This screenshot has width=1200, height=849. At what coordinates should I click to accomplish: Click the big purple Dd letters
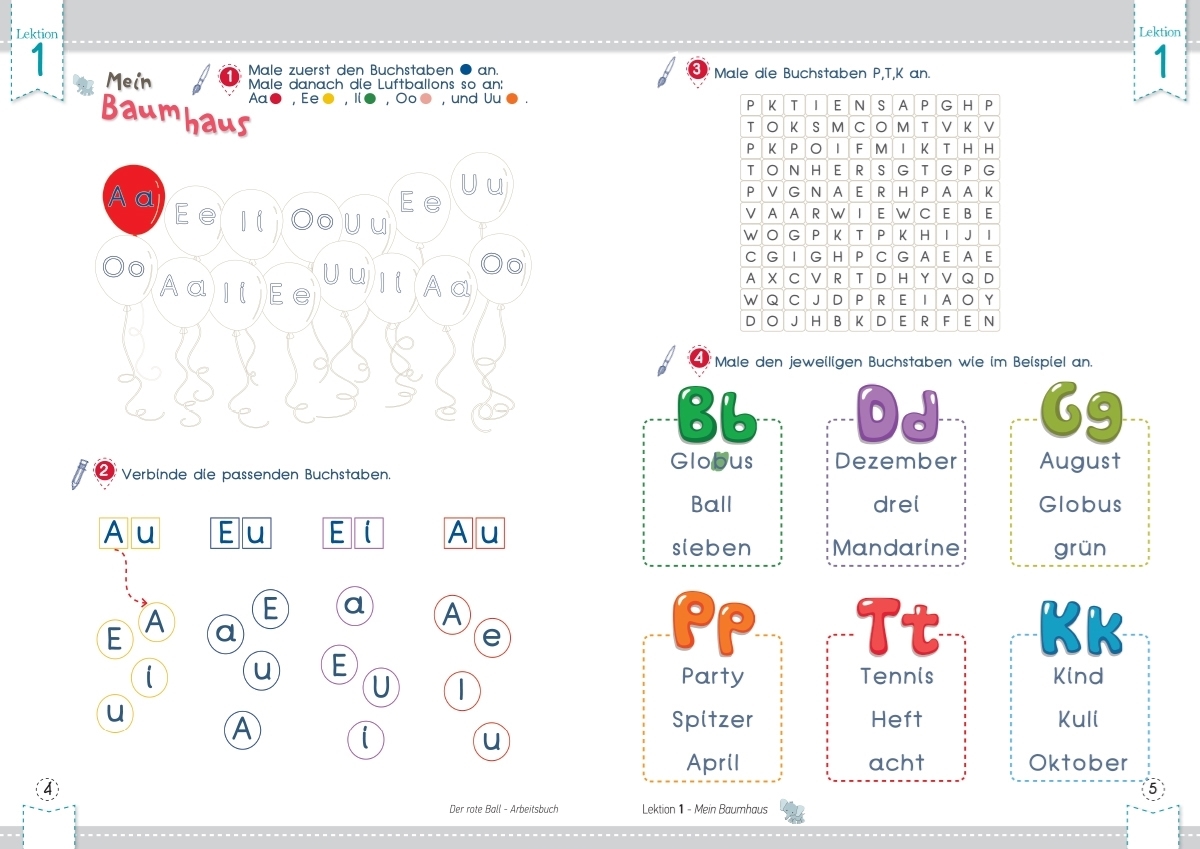899,413
